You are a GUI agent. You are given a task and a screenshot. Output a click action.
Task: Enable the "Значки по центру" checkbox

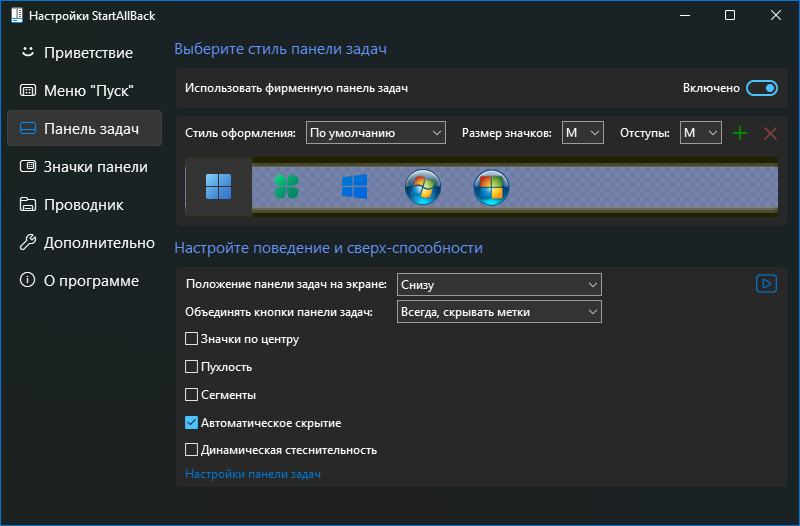[192, 339]
